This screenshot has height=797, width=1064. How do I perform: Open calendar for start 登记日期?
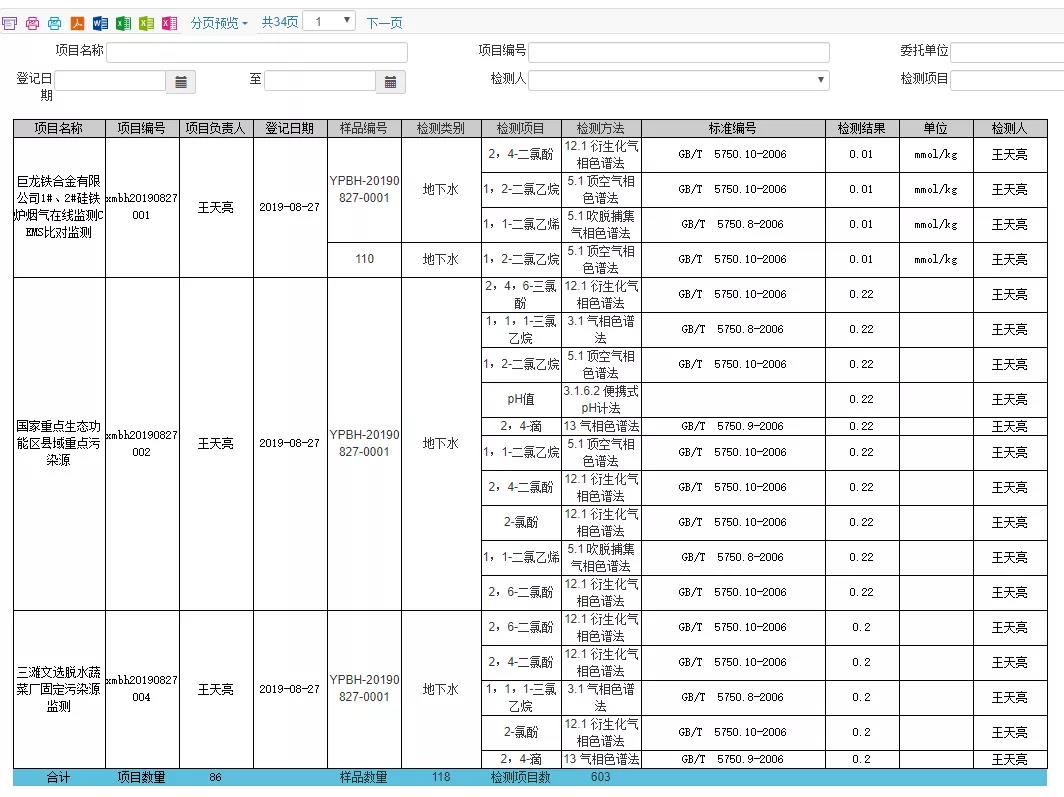[181, 82]
